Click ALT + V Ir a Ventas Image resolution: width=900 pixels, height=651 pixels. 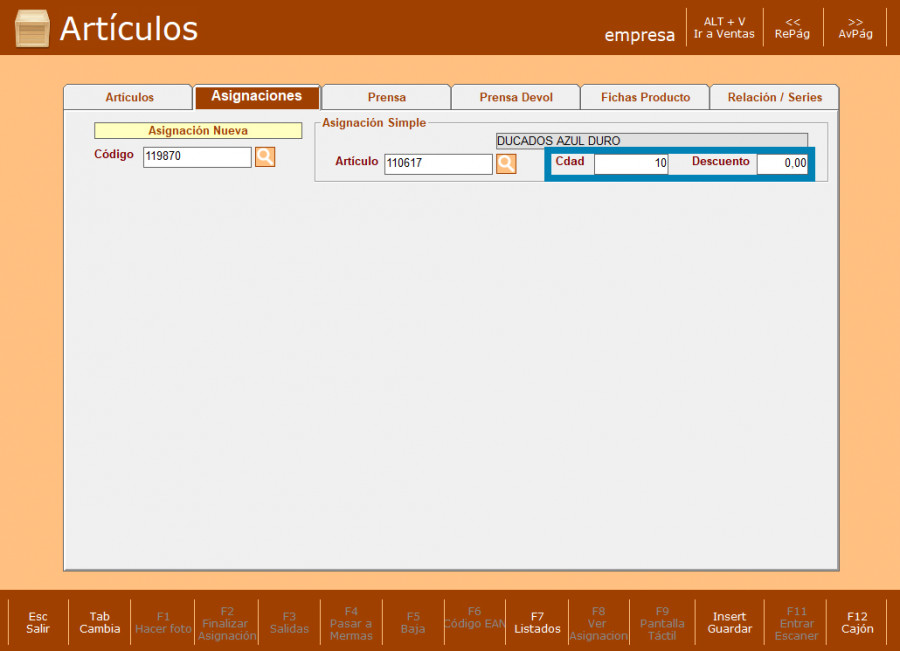click(724, 28)
